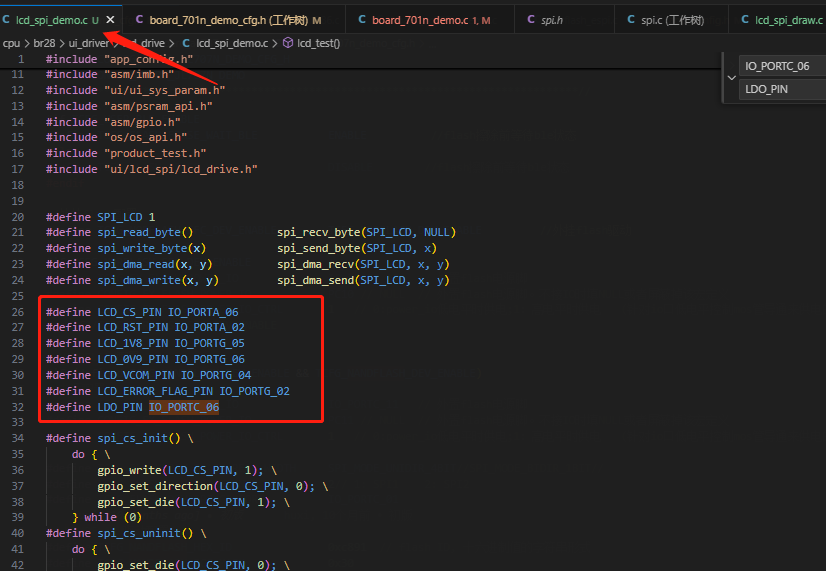The height and width of the screenshot is (571, 826).
Task: Click the C file icon in breadcrumb
Action: click(x=186, y=43)
